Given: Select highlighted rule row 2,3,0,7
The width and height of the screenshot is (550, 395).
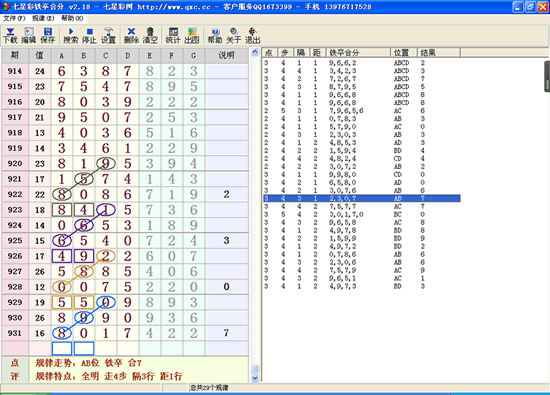Looking at the screenshot, I should (362, 199).
